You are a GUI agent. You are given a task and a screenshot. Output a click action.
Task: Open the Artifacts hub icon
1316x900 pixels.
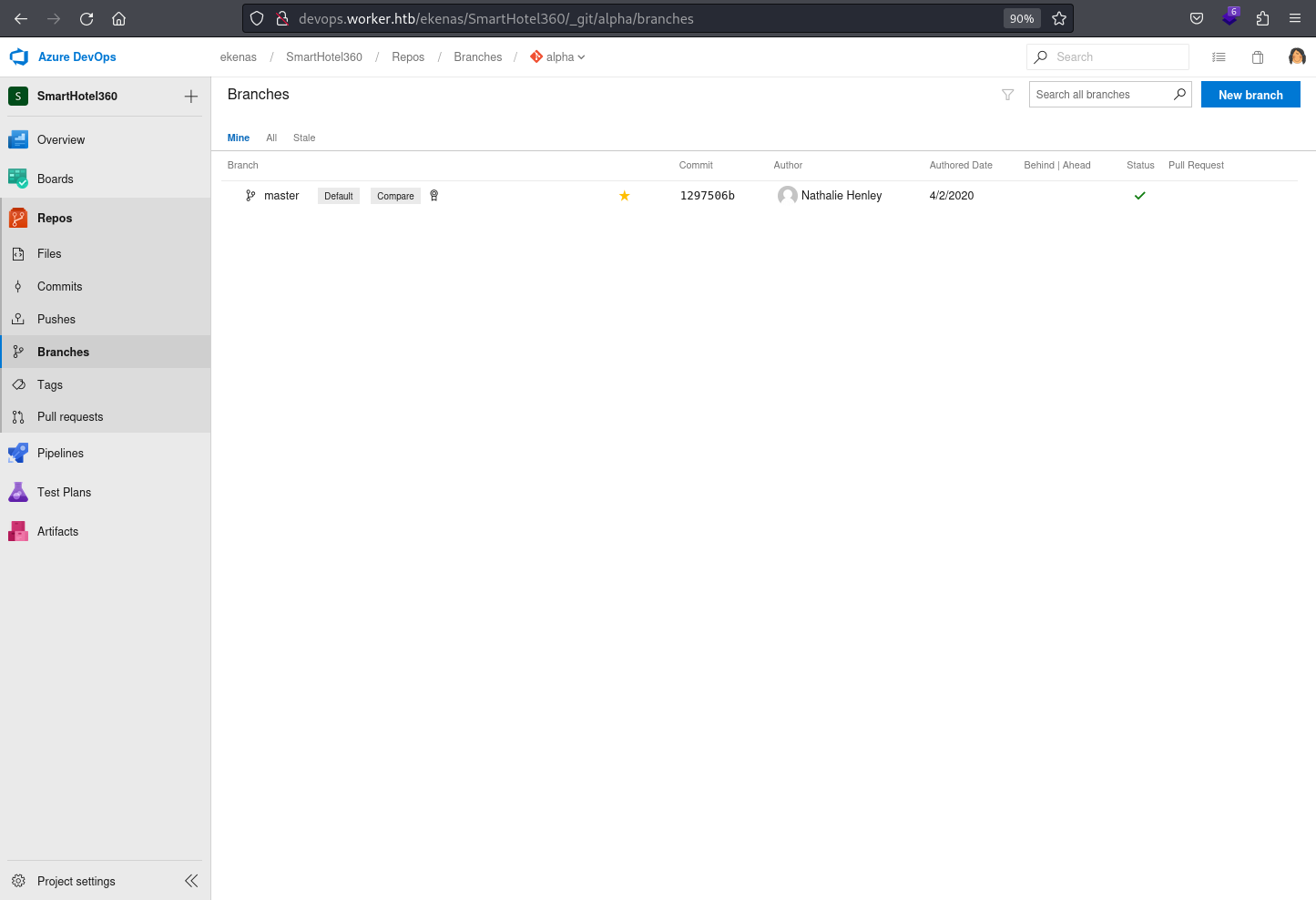click(18, 531)
